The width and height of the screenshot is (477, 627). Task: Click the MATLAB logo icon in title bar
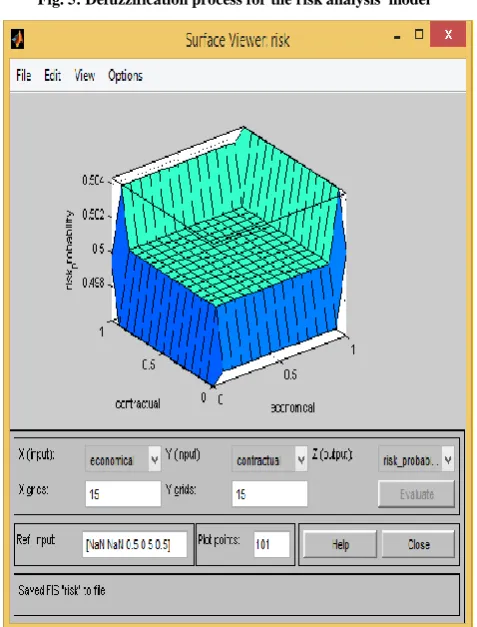point(17,39)
